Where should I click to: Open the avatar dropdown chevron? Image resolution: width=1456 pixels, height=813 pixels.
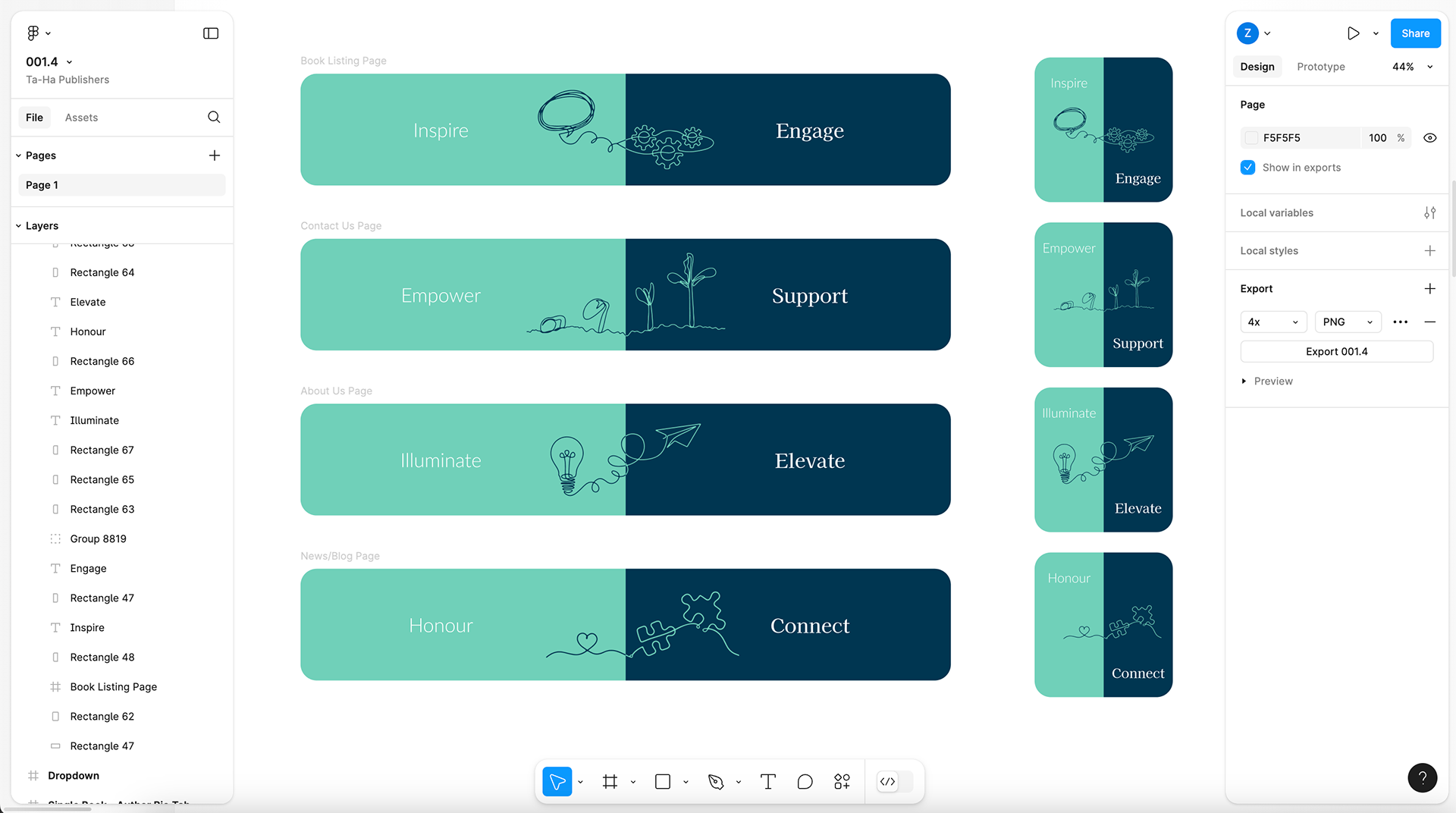(x=1267, y=33)
